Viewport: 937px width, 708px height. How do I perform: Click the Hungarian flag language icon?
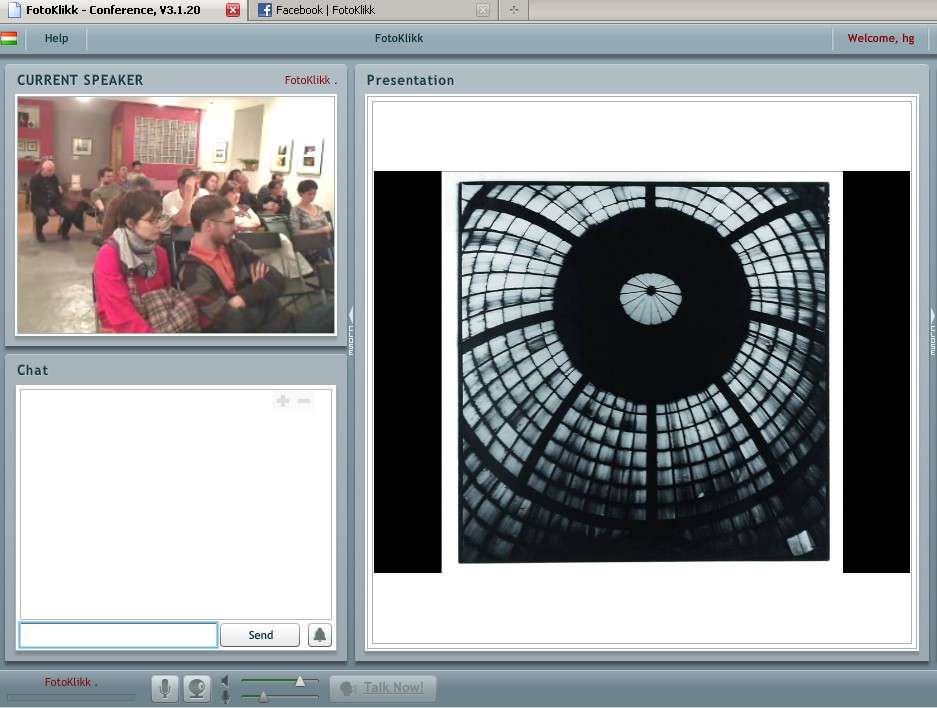click(x=8, y=39)
